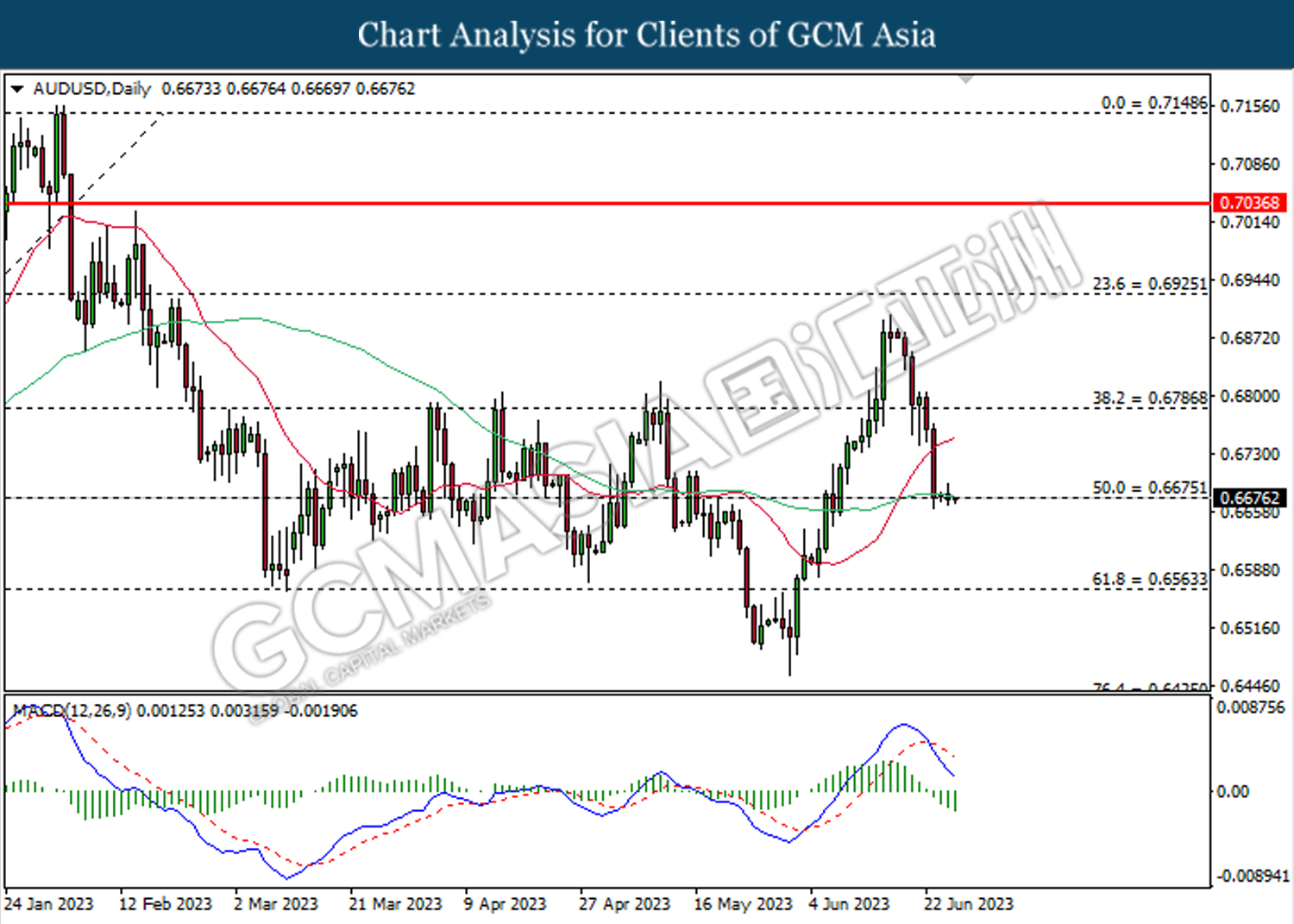Click the Fibonacci label 38.2 = 0.67868
Image resolution: width=1294 pixels, height=924 pixels.
tap(1150, 398)
